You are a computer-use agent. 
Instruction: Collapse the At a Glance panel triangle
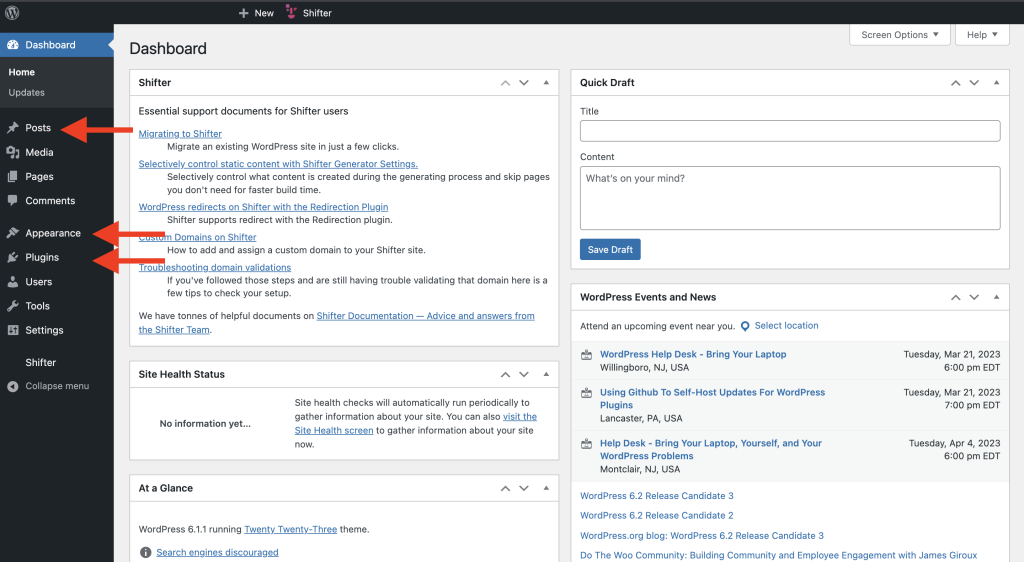[x=546, y=488]
